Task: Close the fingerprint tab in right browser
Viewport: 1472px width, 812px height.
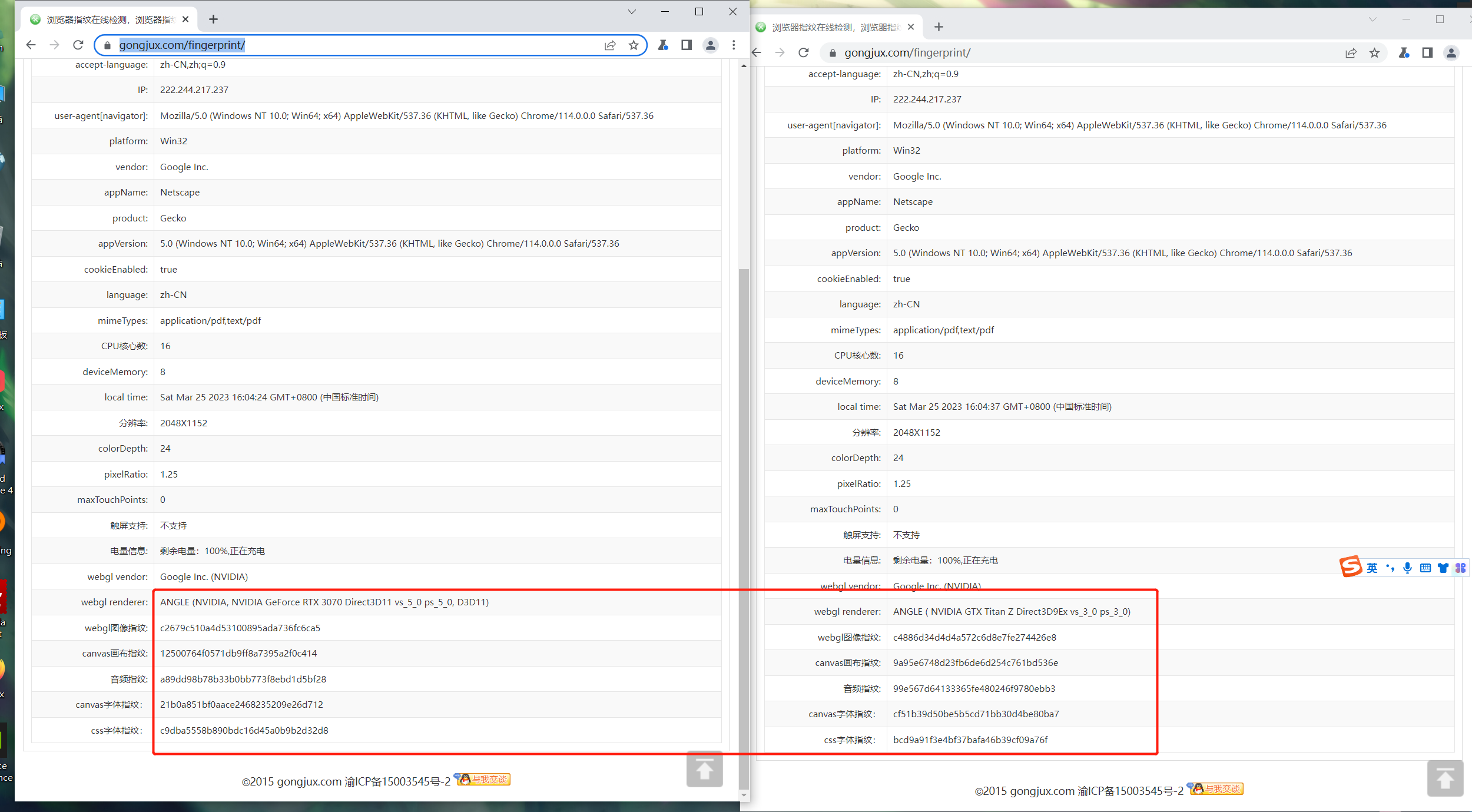Action: click(911, 27)
